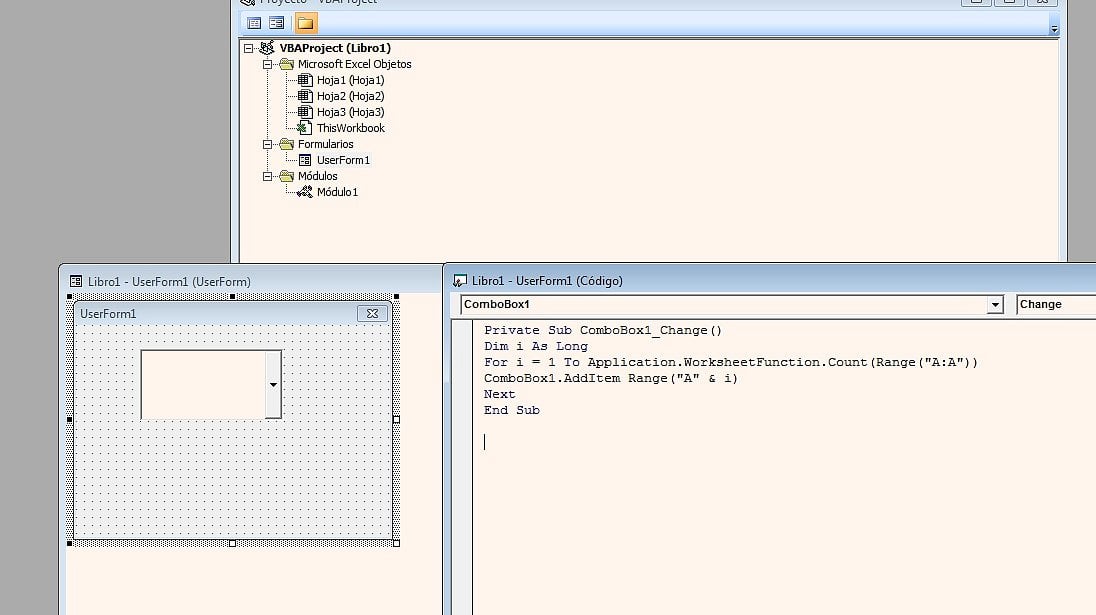Viewport: 1096px width, 615px height.
Task: Click the View Object toolbar icon
Action: [276, 23]
